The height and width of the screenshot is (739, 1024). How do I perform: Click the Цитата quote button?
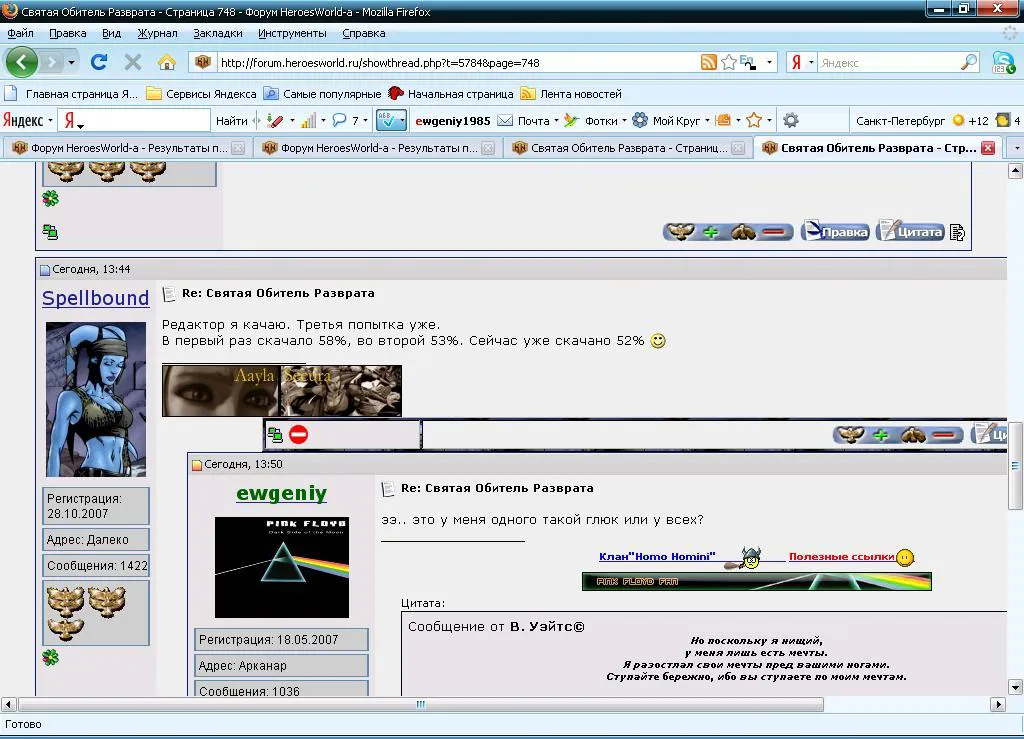[x=910, y=232]
